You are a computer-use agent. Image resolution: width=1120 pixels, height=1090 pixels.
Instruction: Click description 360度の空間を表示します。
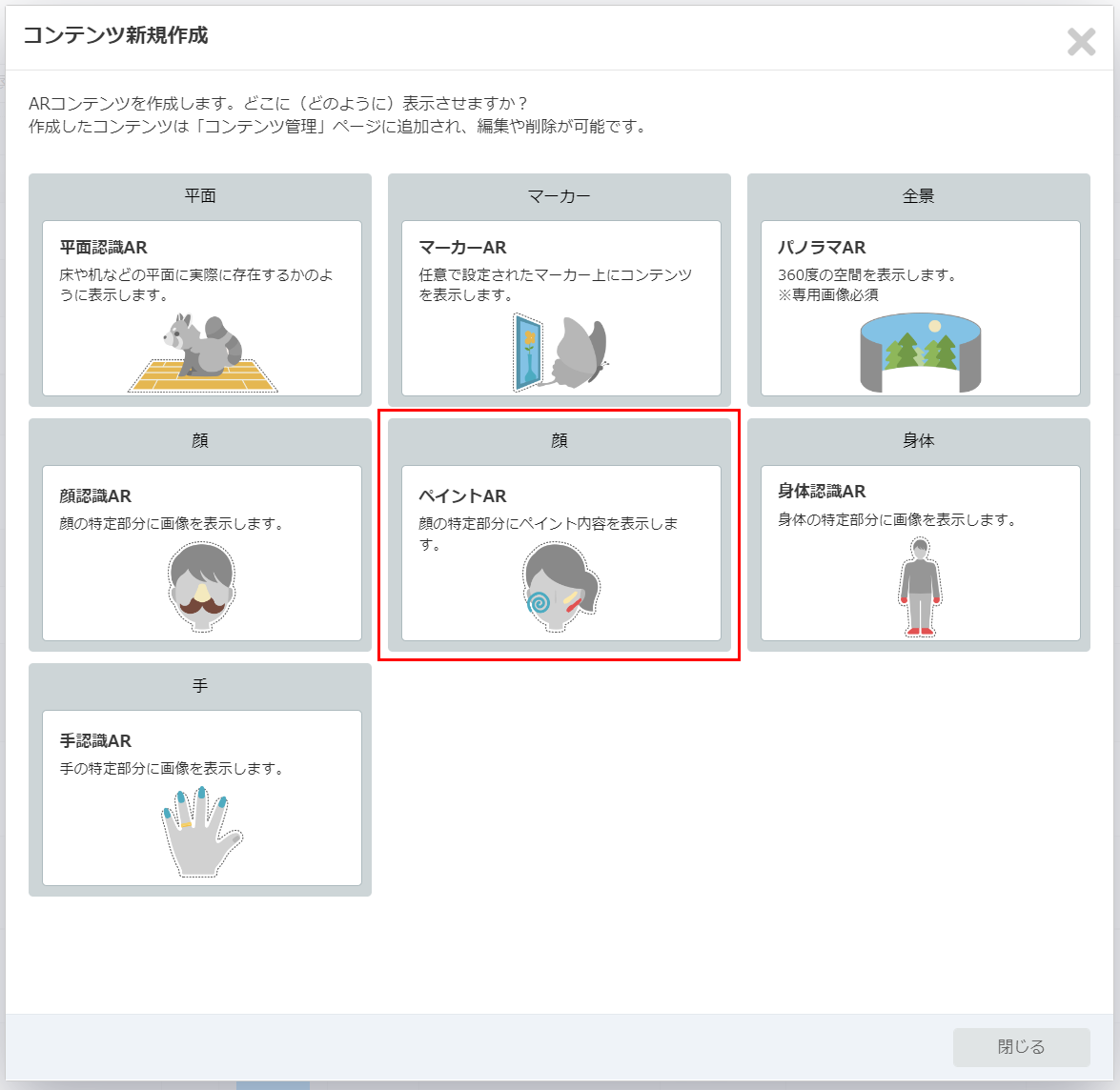[867, 274]
